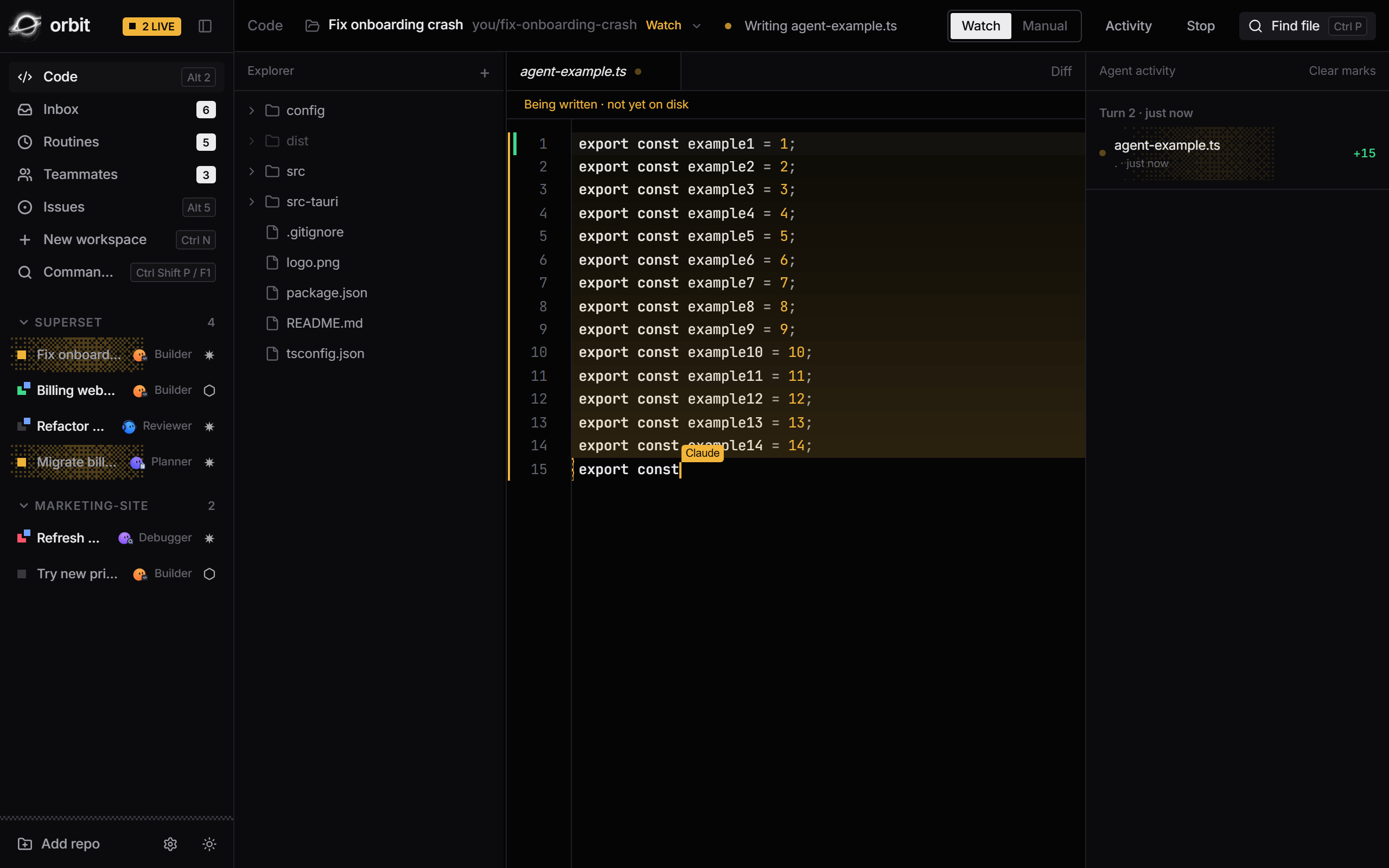
Task: Open settings gear icon
Action: pos(170,844)
